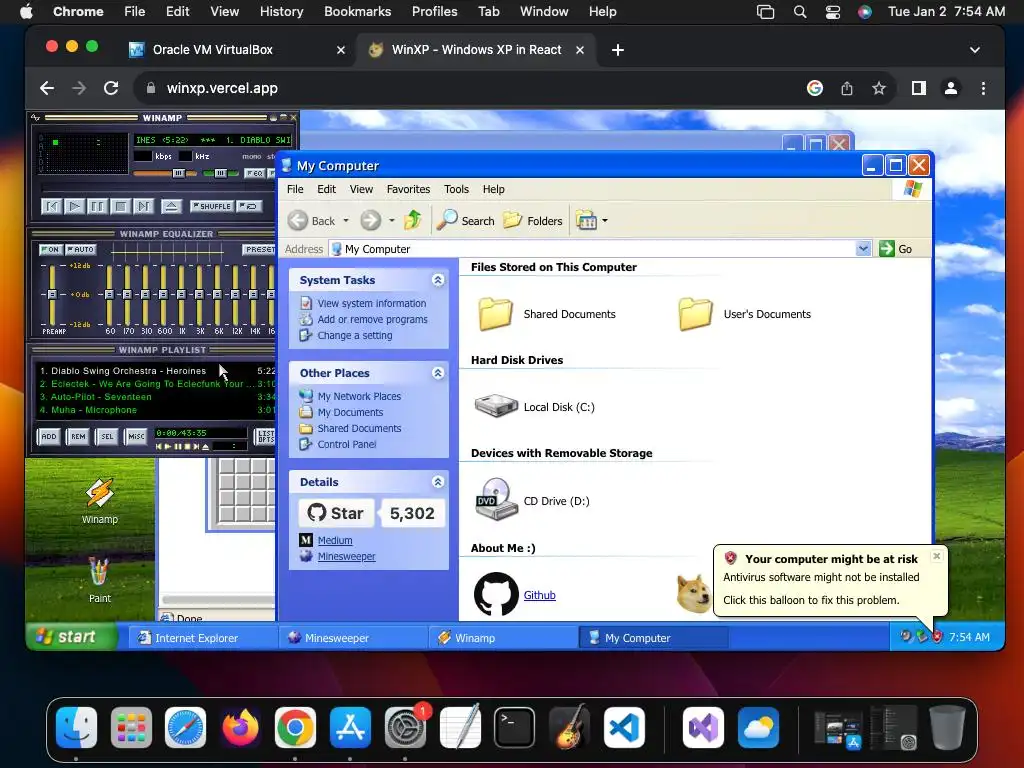Open My Computer Tools menu

pyautogui.click(x=456, y=189)
